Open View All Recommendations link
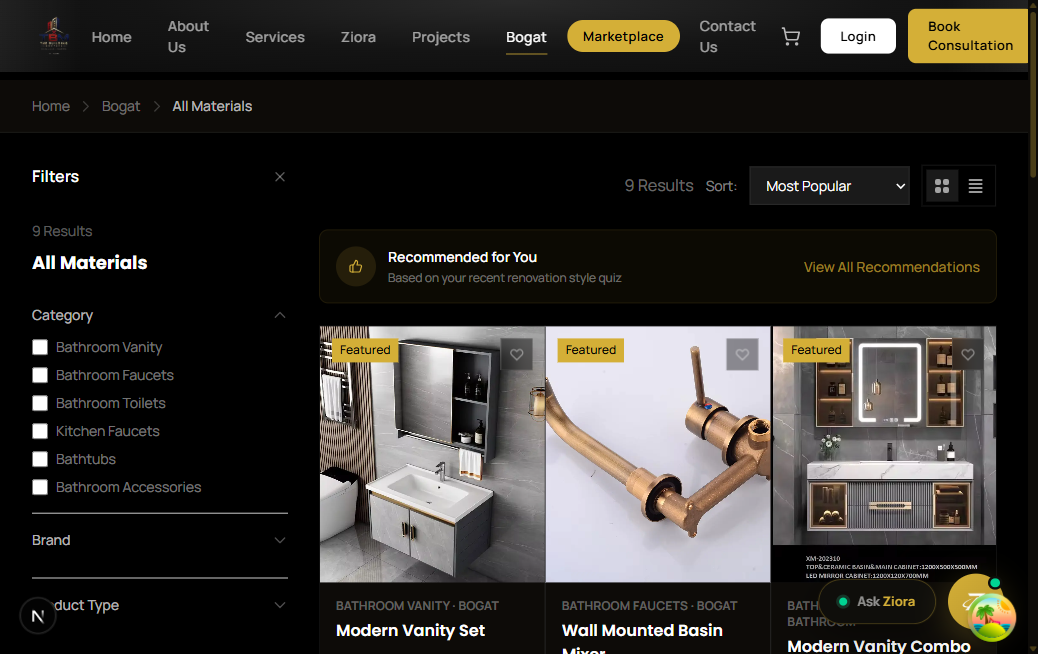This screenshot has height=654, width=1038. (x=892, y=267)
